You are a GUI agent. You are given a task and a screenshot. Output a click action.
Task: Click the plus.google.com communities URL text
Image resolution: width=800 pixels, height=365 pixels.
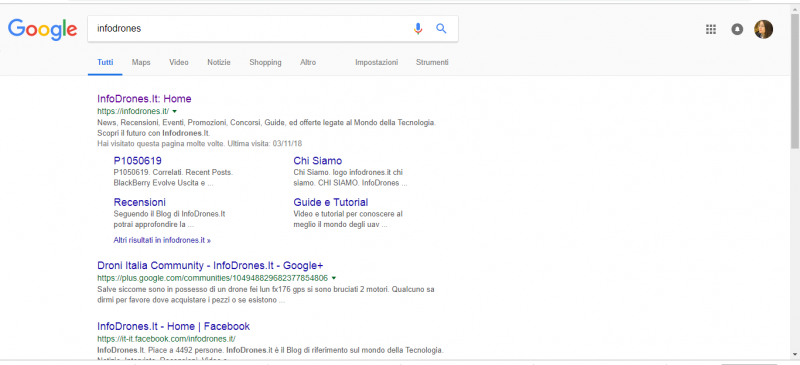(212, 278)
